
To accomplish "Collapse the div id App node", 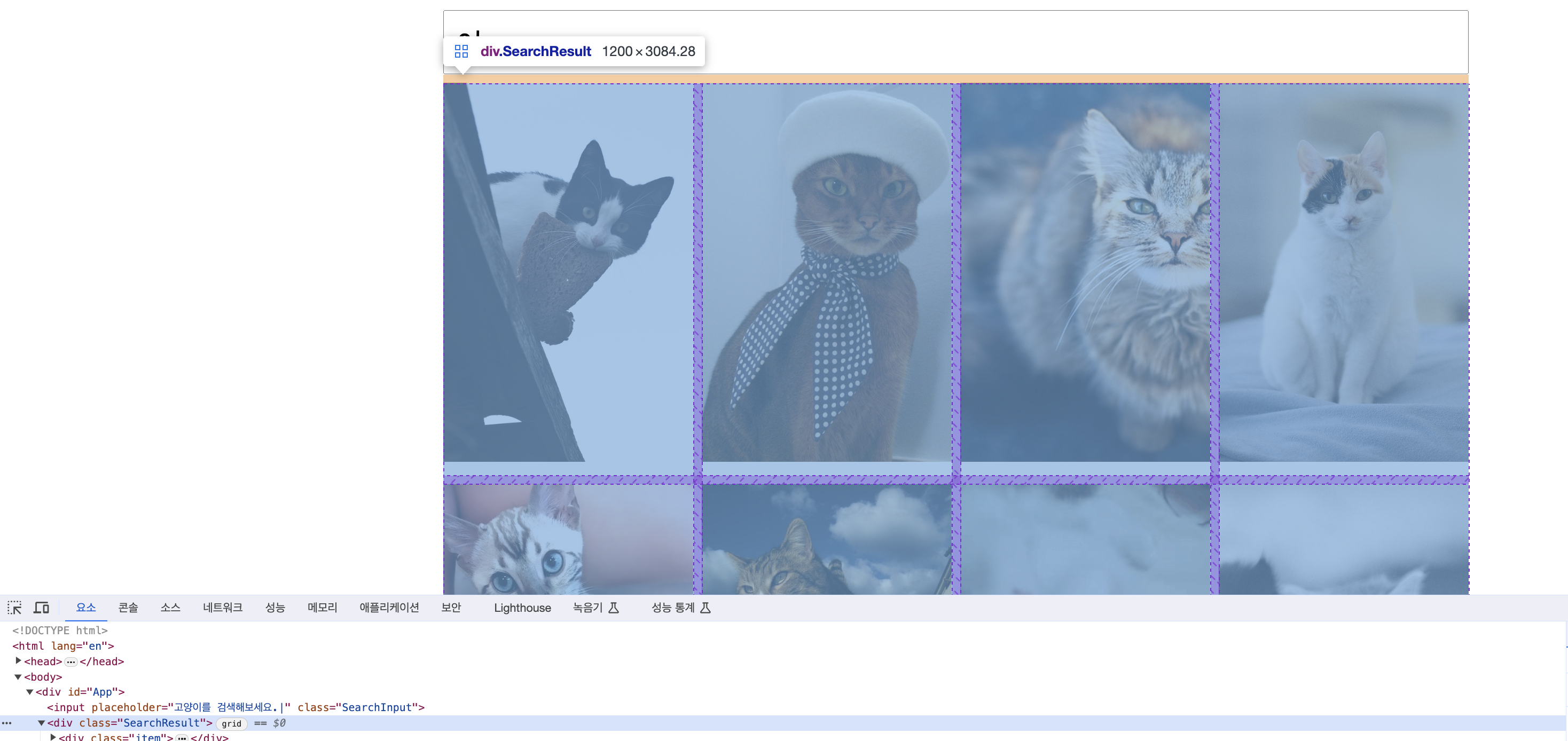I will click(29, 692).
